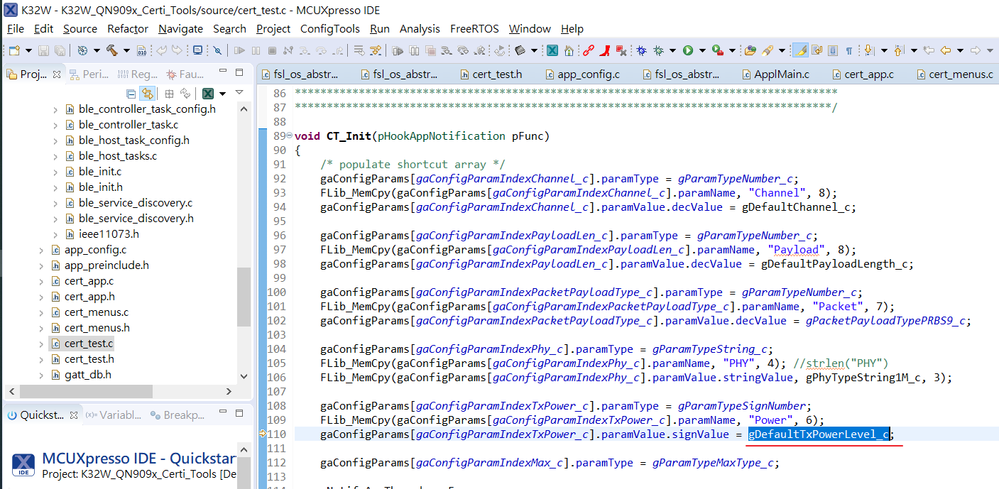This screenshot has height=489, width=999.
Task: Switch to the Faults view tab
Action: tap(184, 74)
